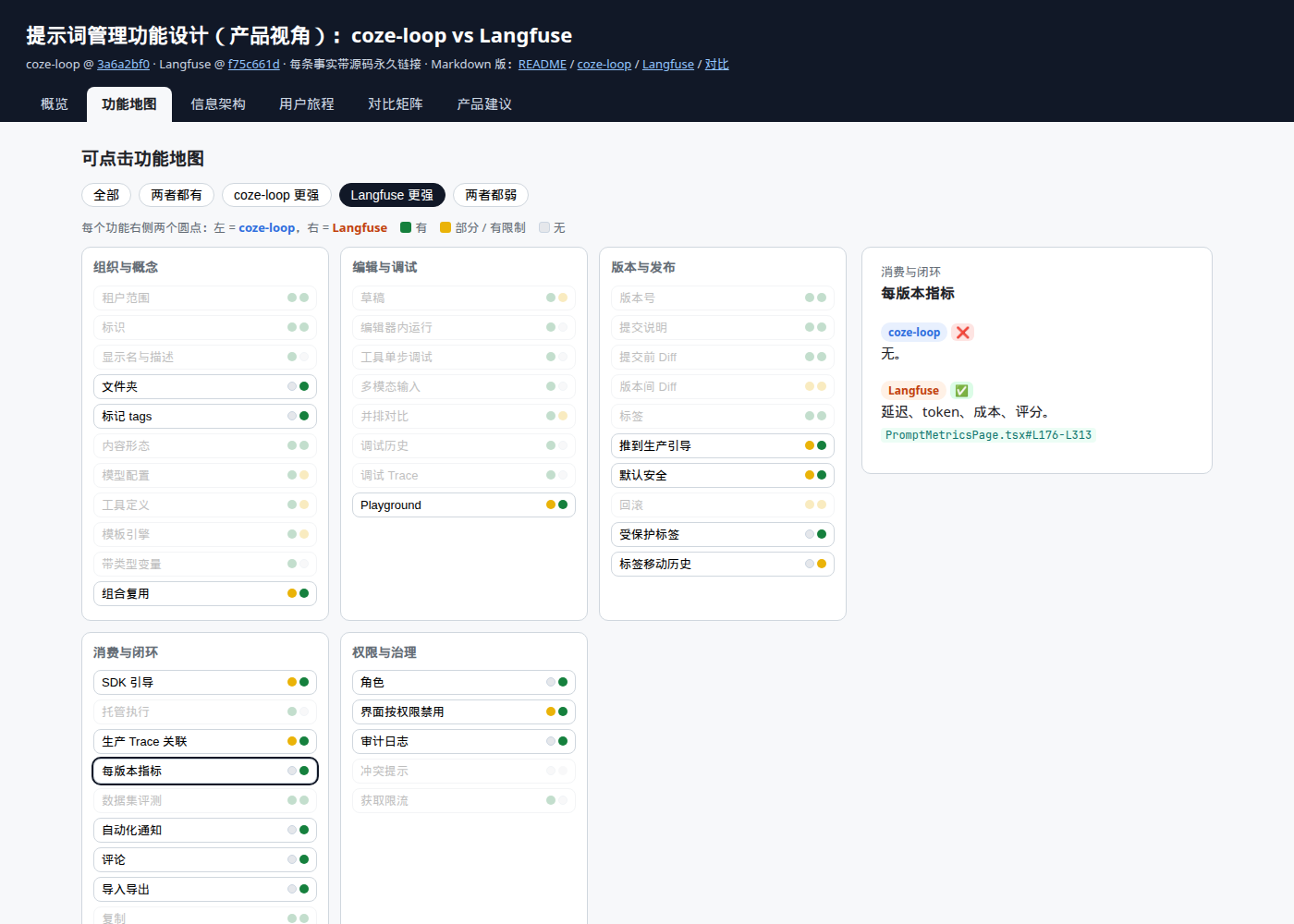
Task: Open the PromptMetricsPage.tsx#L176-L313 source link
Action: (x=988, y=435)
